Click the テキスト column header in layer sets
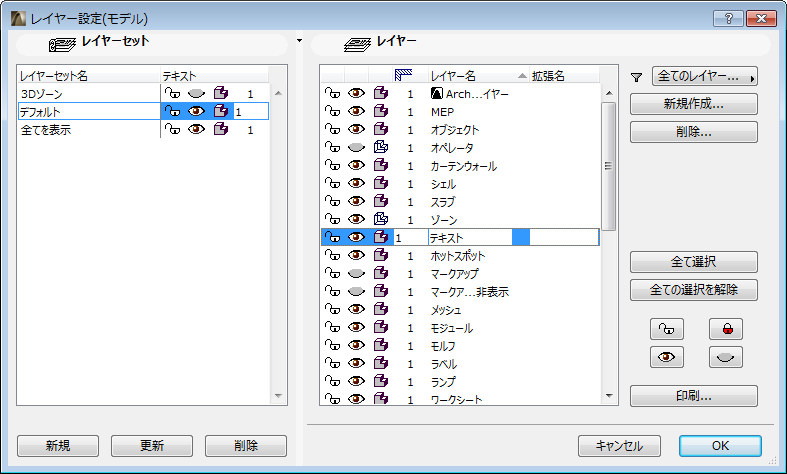787x474 pixels. pos(214,76)
